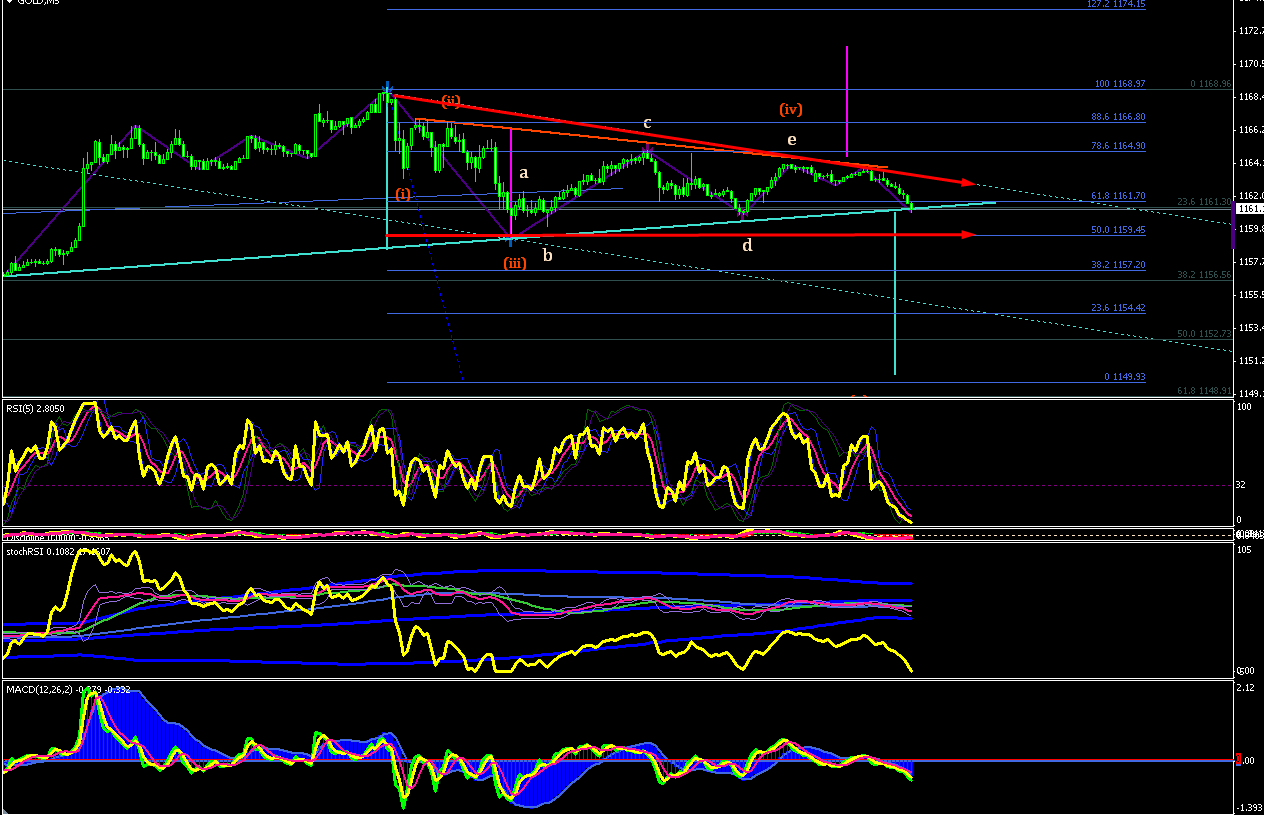Select Fibonacci label 88.6 1166.80

click(x=1118, y=117)
